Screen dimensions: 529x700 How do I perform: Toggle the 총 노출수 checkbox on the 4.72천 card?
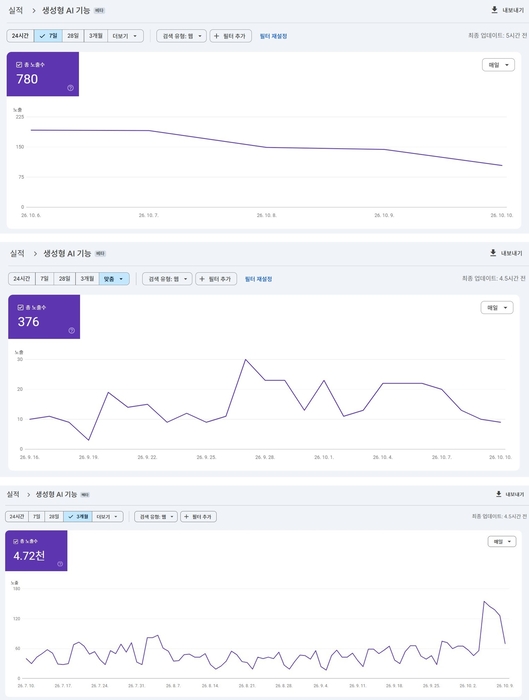pos(16,541)
